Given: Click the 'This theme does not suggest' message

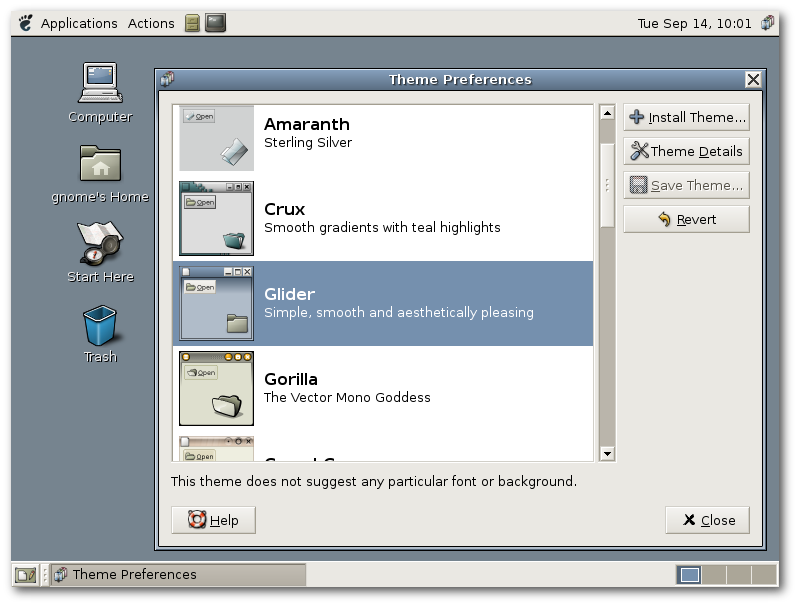Looking at the screenshot, I should pos(374,481).
